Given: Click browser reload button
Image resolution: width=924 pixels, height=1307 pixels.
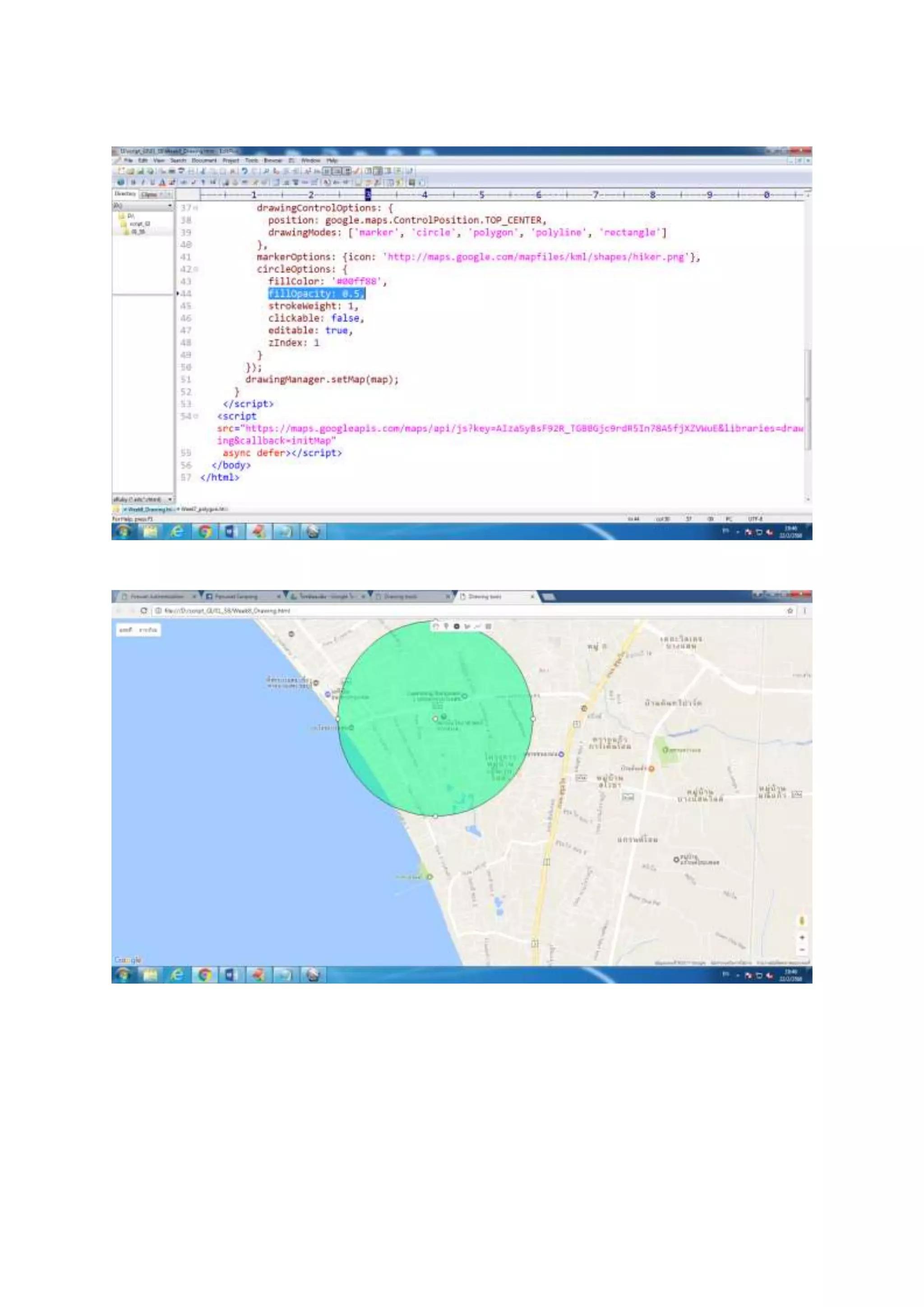Looking at the screenshot, I should [x=144, y=610].
